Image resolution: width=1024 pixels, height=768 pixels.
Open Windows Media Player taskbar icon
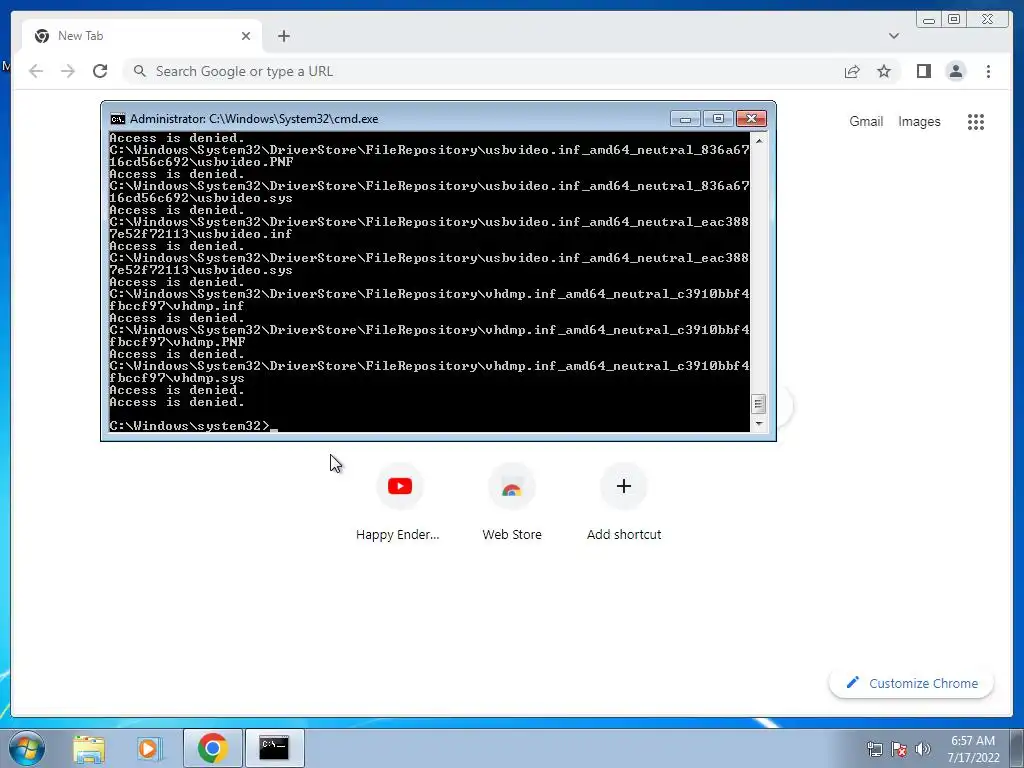(x=149, y=748)
